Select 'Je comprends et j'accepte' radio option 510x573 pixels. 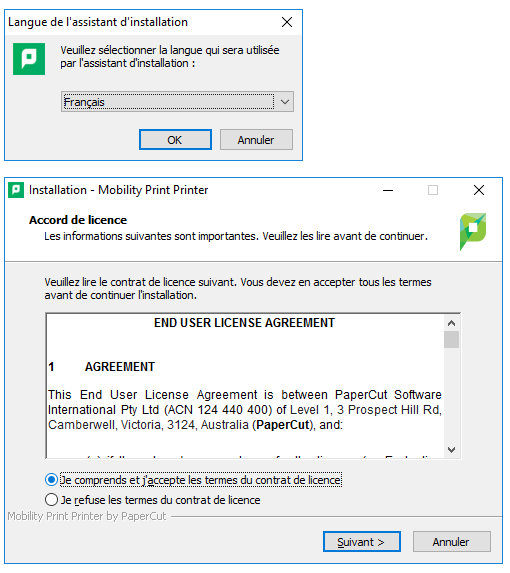[52, 479]
